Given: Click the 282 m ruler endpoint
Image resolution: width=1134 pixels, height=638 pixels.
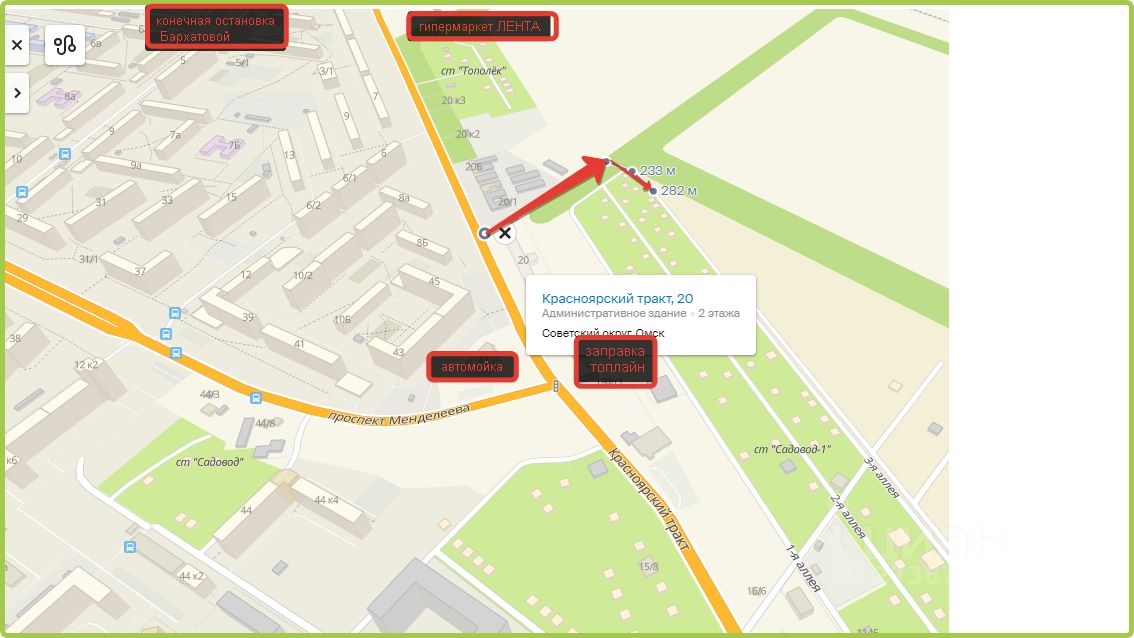Looking at the screenshot, I should [x=653, y=191].
